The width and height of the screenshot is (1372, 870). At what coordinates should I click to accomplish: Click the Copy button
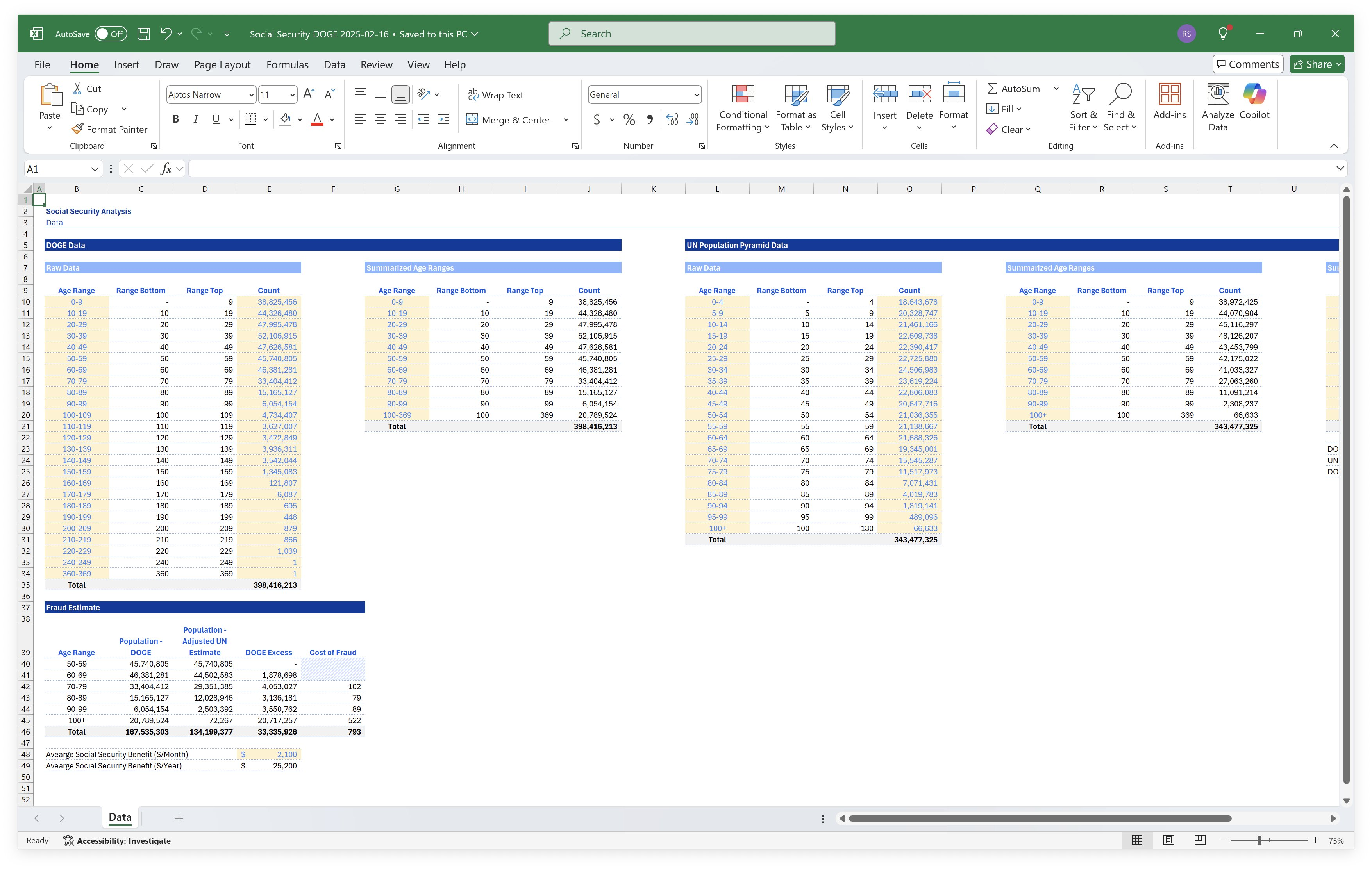pyautogui.click(x=90, y=109)
